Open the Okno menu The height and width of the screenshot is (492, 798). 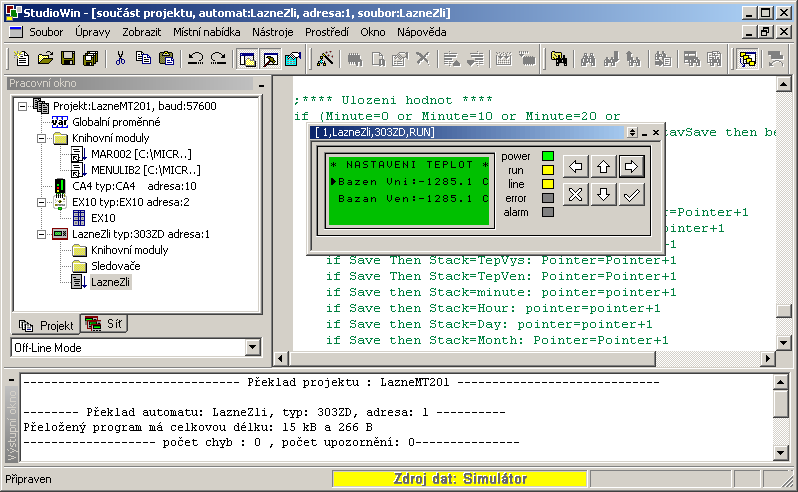(373, 32)
